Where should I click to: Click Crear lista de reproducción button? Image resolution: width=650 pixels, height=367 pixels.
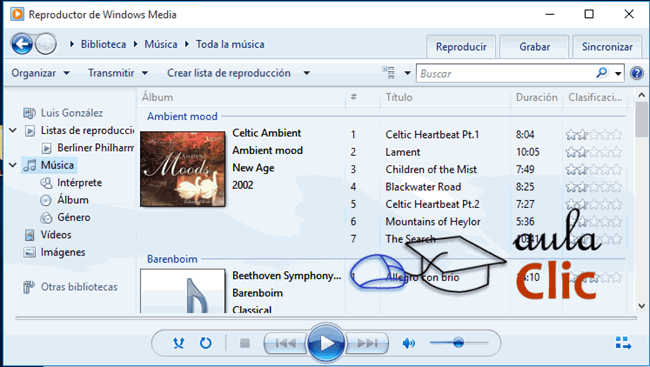point(229,73)
